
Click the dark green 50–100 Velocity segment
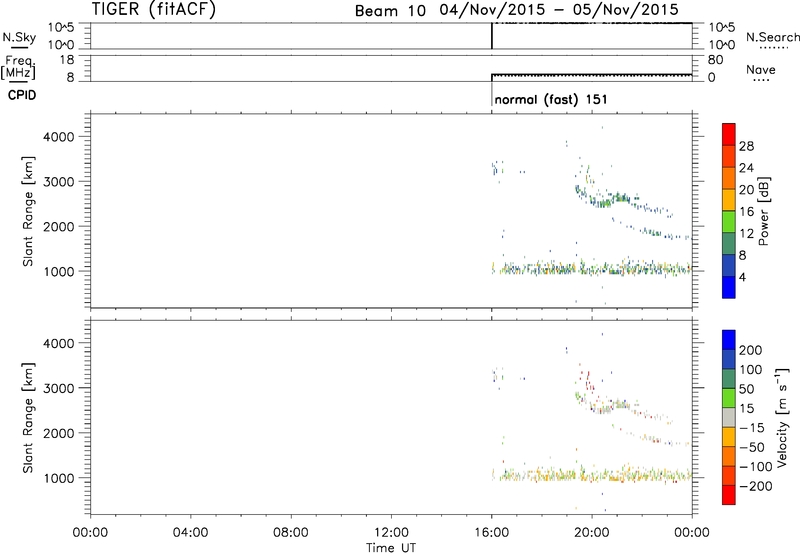pyautogui.click(x=729, y=379)
